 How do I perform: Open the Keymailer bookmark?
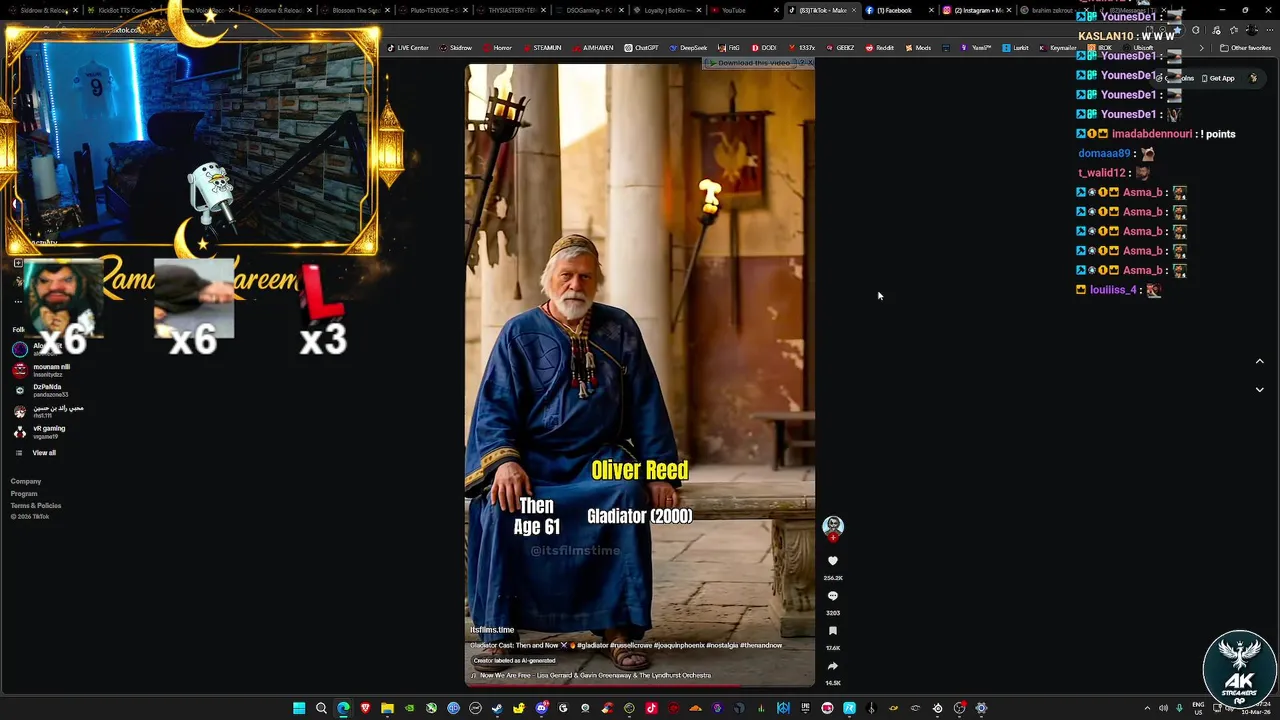(x=1058, y=48)
